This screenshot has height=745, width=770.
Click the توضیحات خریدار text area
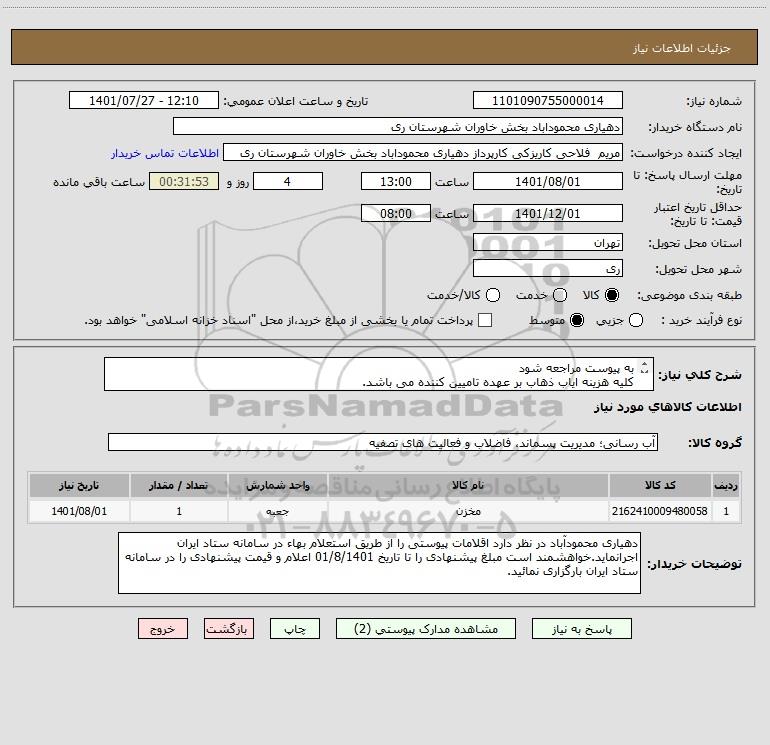pos(379,563)
